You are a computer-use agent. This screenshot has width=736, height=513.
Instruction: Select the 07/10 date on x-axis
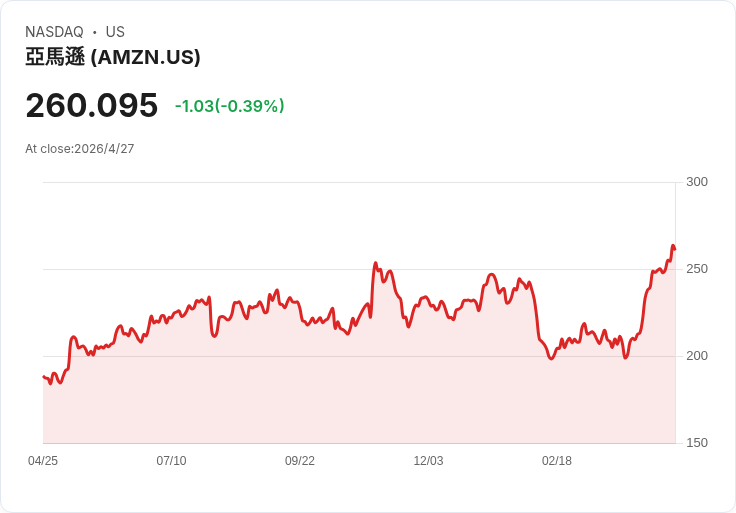(x=171, y=461)
